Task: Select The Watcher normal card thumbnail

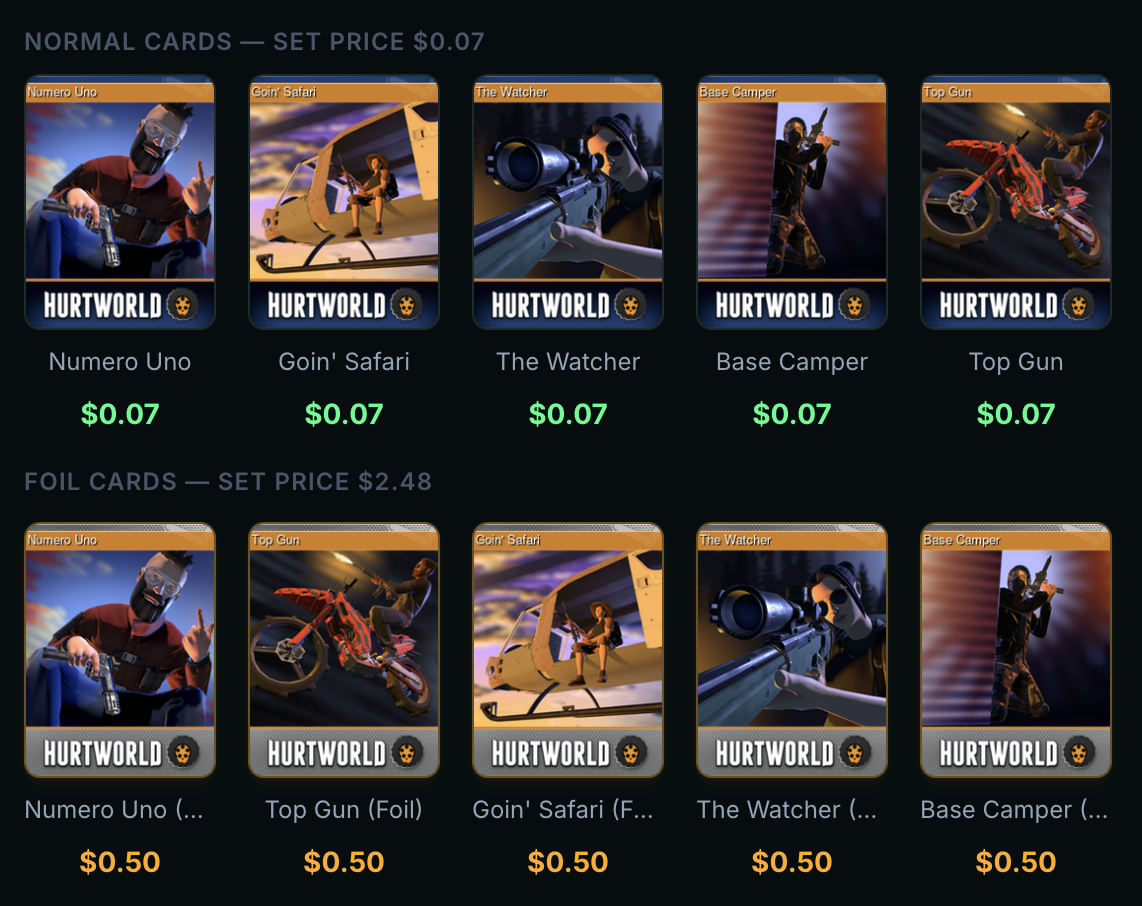Action: [568, 202]
